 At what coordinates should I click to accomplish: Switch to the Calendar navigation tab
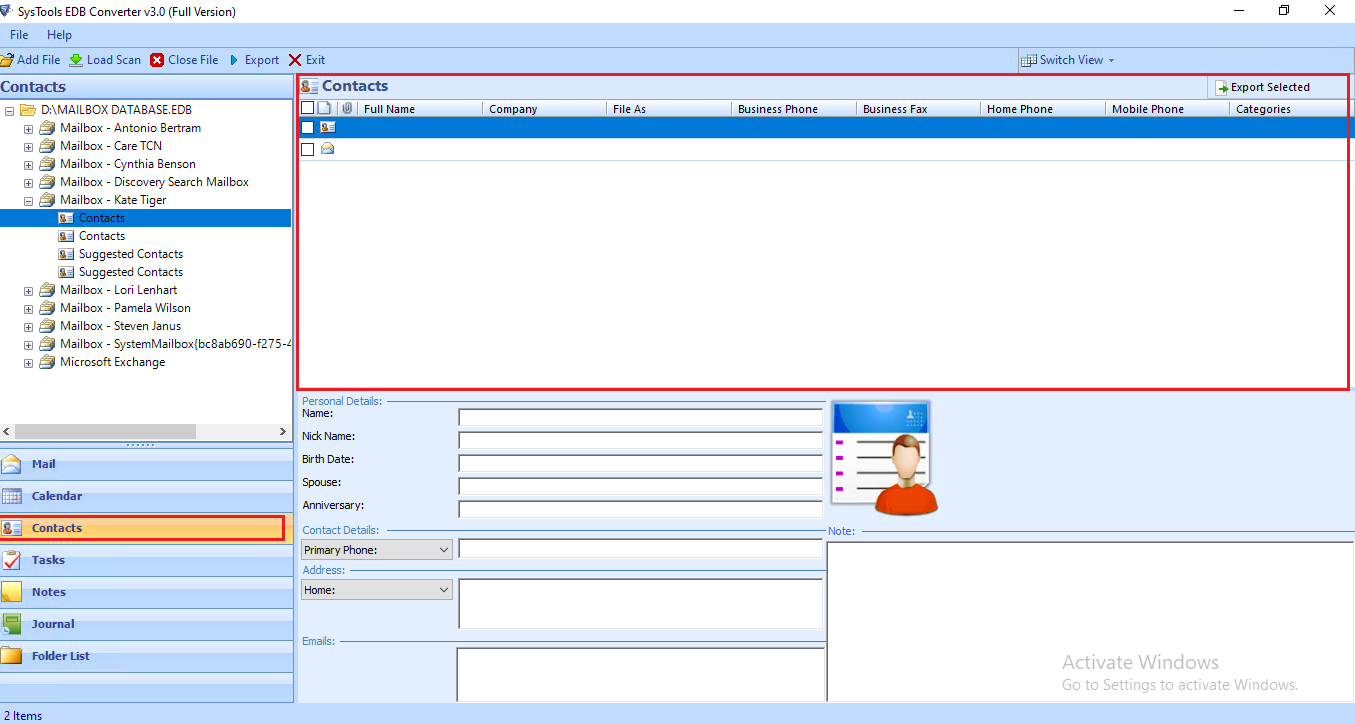point(146,496)
